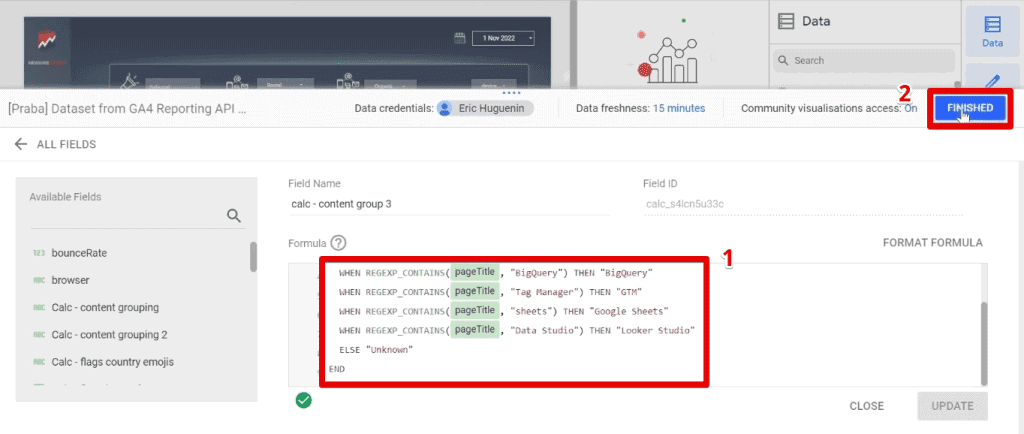
Task: Open the 1 Nov 2022 date dropdown
Action: [x=504, y=38]
